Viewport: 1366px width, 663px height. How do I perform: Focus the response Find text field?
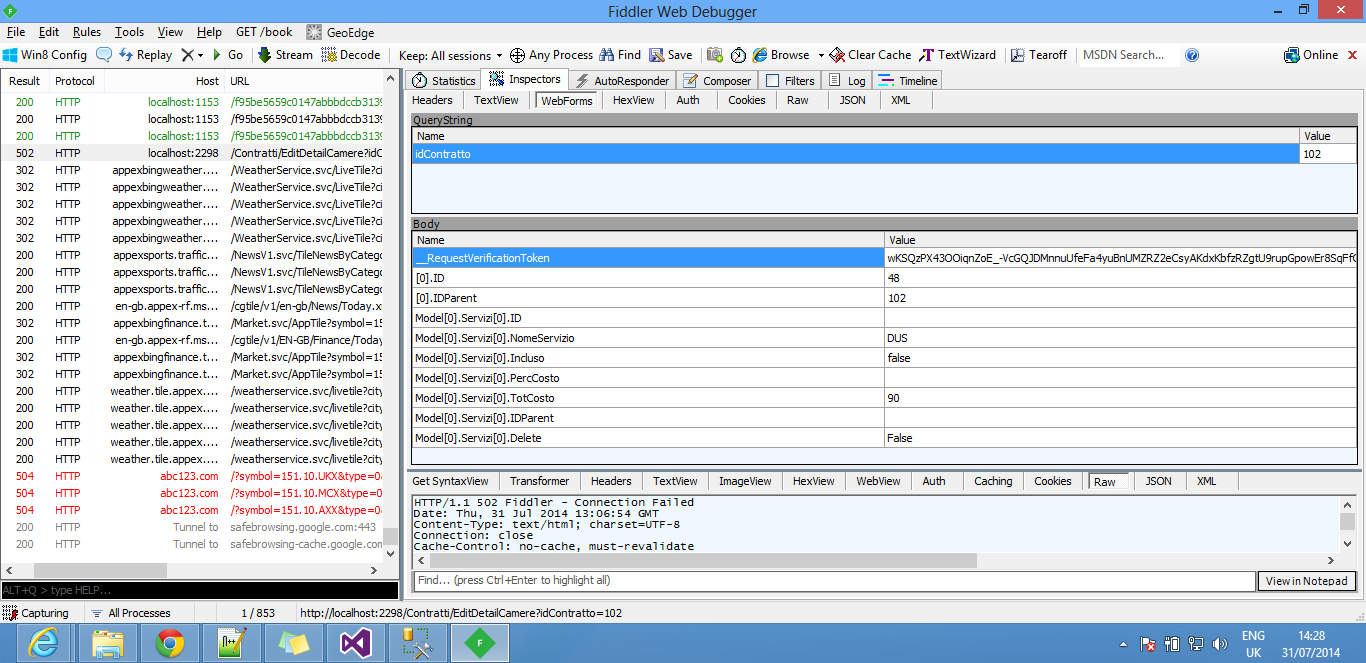click(834, 581)
